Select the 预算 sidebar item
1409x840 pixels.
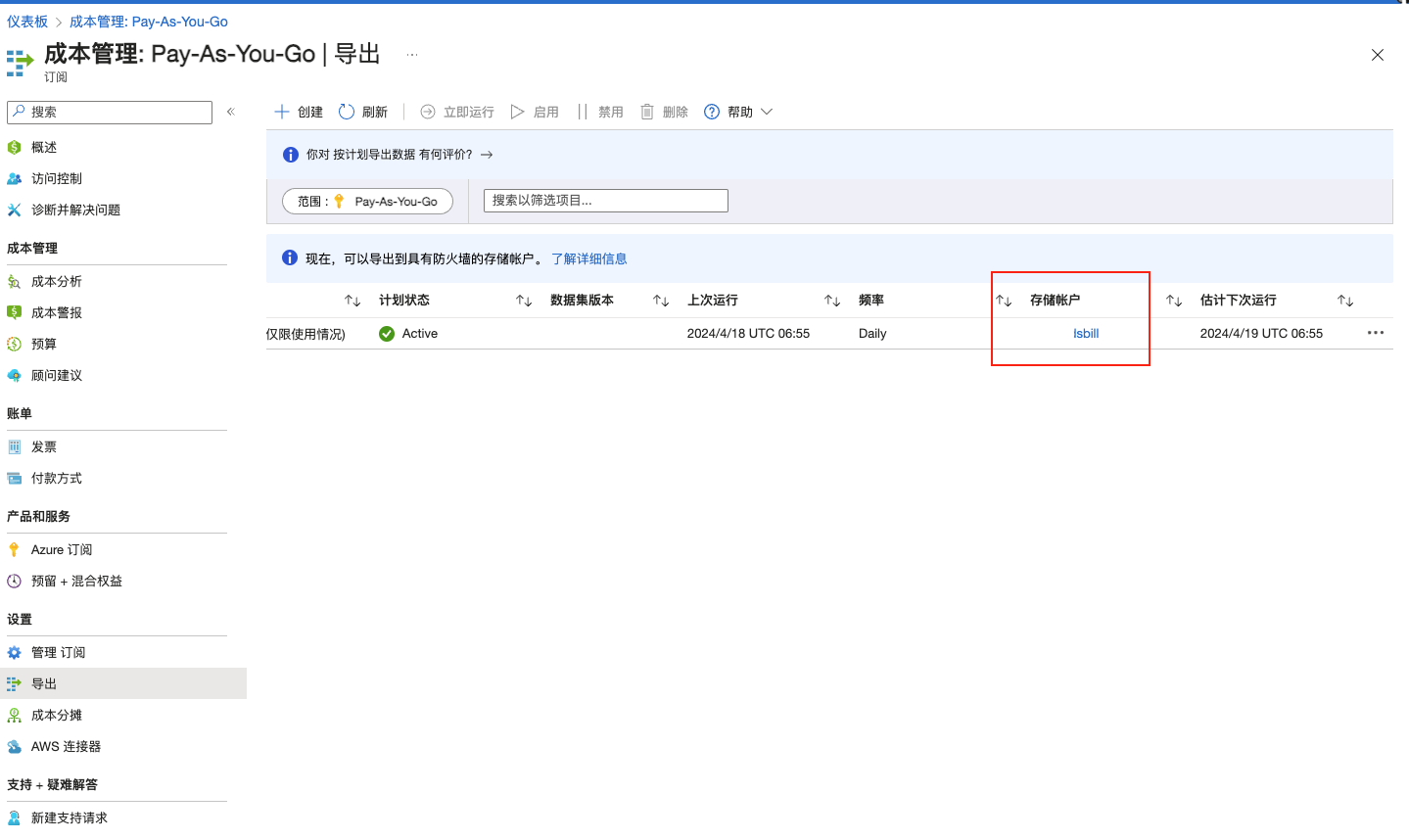pos(44,345)
